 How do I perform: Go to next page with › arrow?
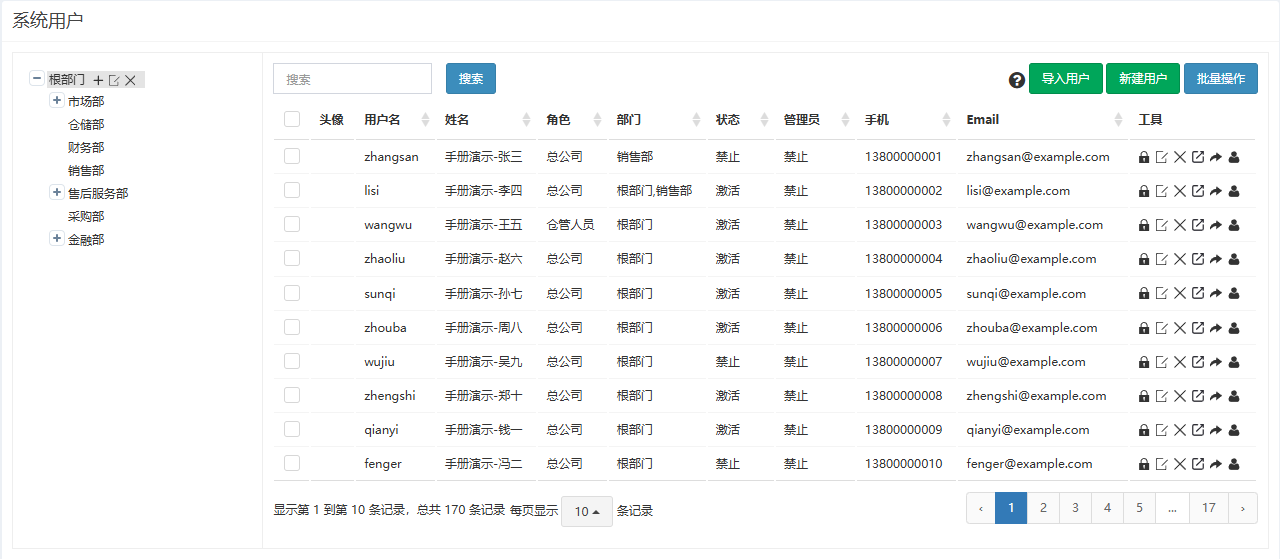click(1243, 508)
